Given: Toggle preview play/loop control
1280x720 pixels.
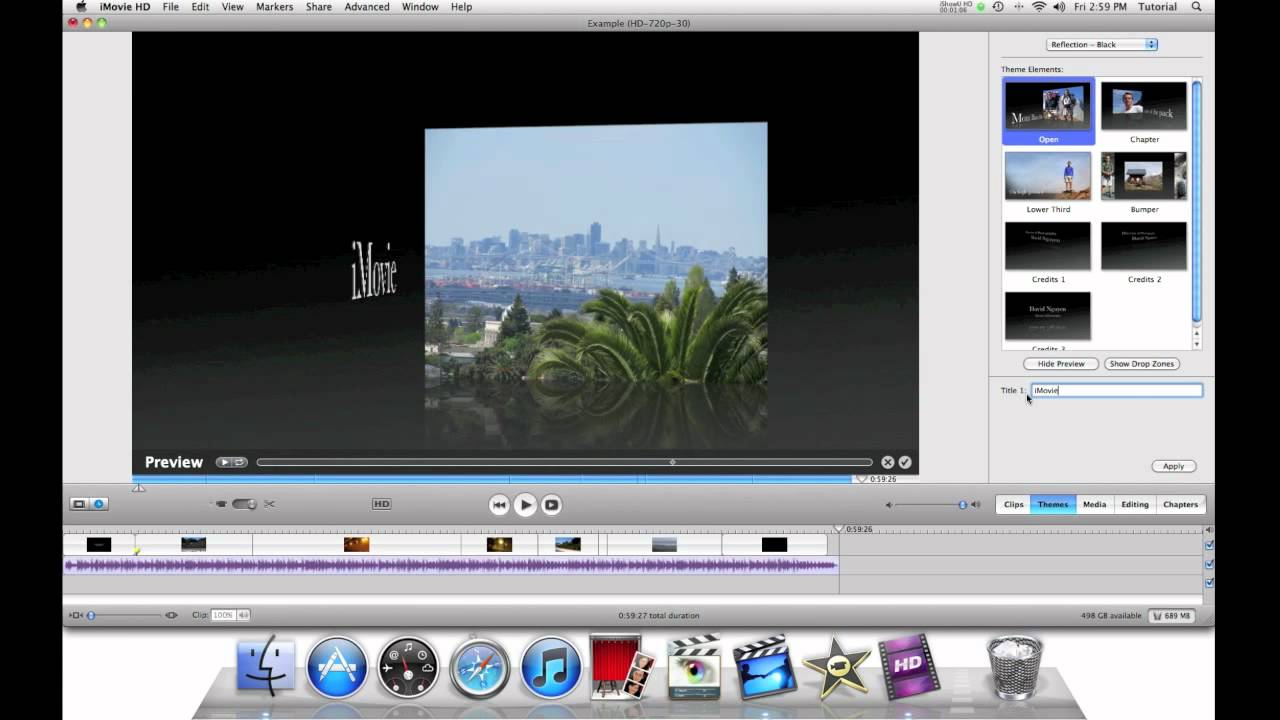Looking at the screenshot, I should [231, 462].
